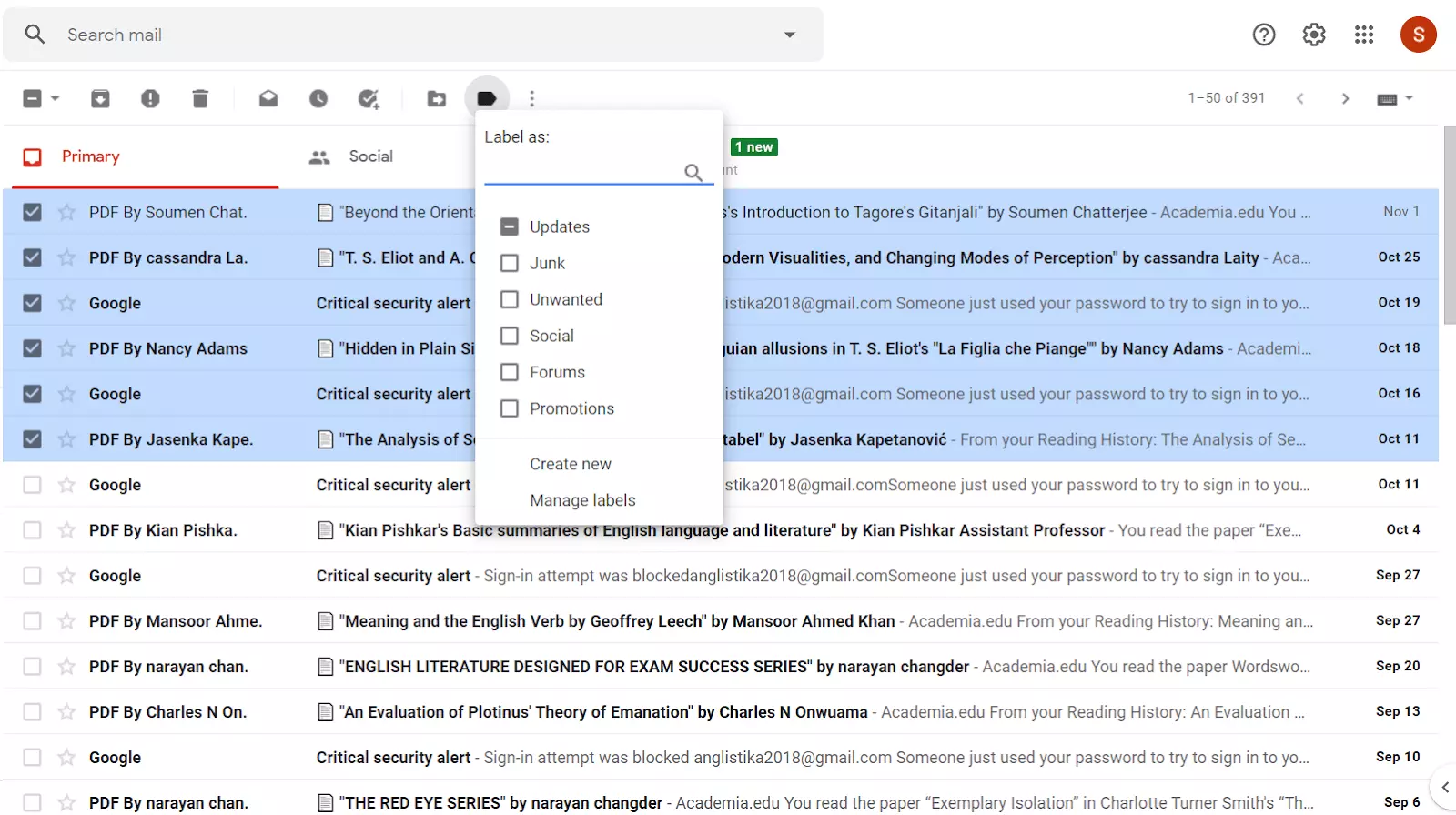Go to the newer emails page arrow
This screenshot has height=815, width=1456.
tap(1299, 98)
